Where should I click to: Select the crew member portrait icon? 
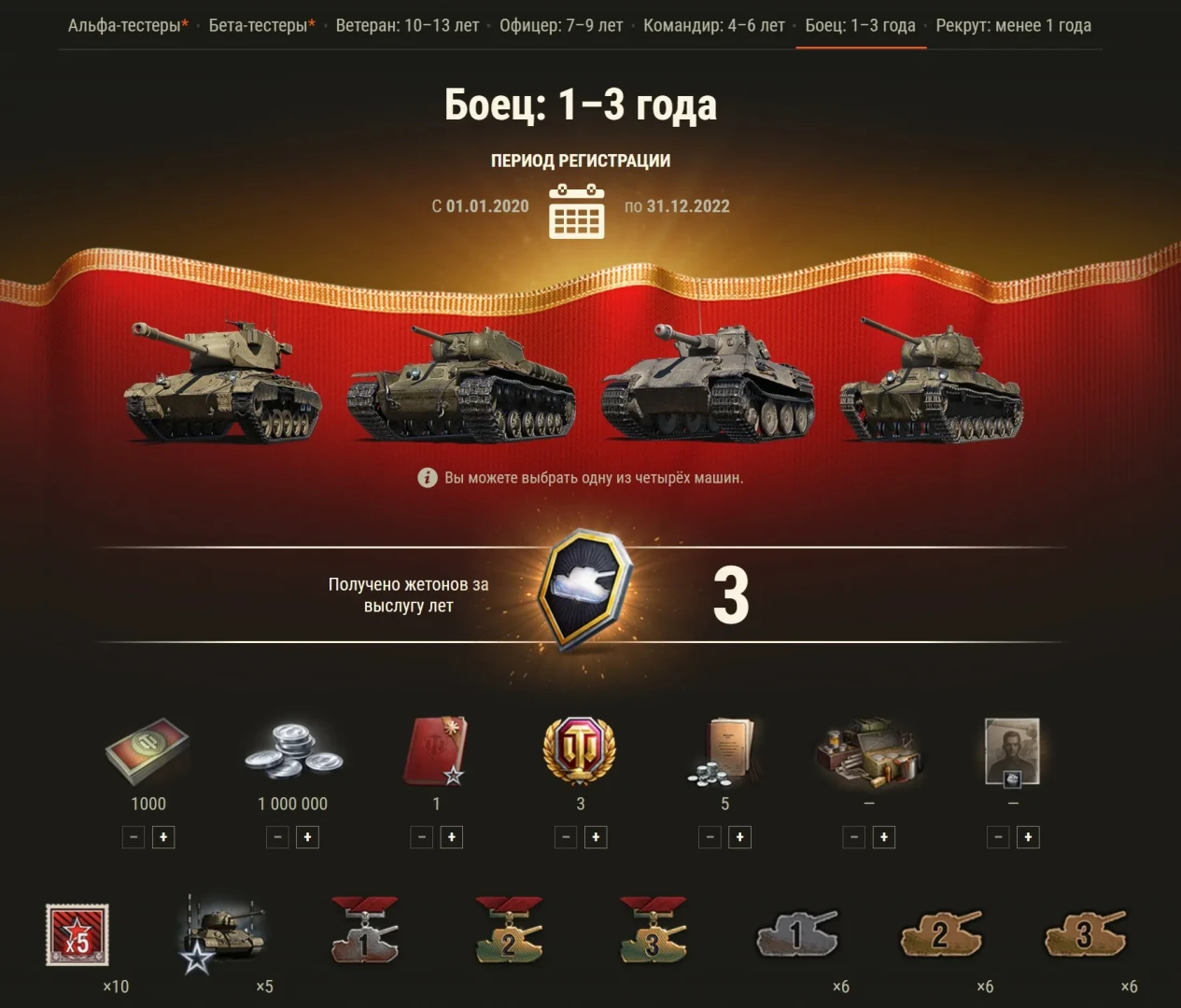pos(1013,751)
